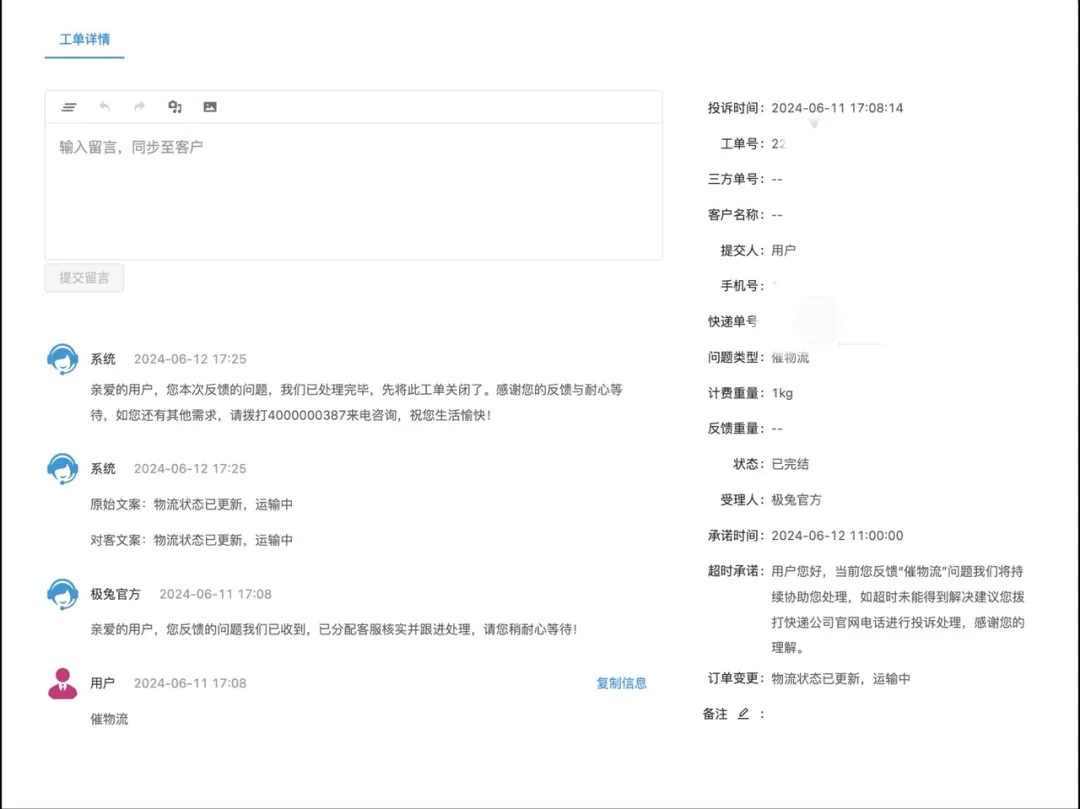Viewport: 1080px width, 809px height.
Task: Click the 复制信息 link
Action: click(x=621, y=683)
